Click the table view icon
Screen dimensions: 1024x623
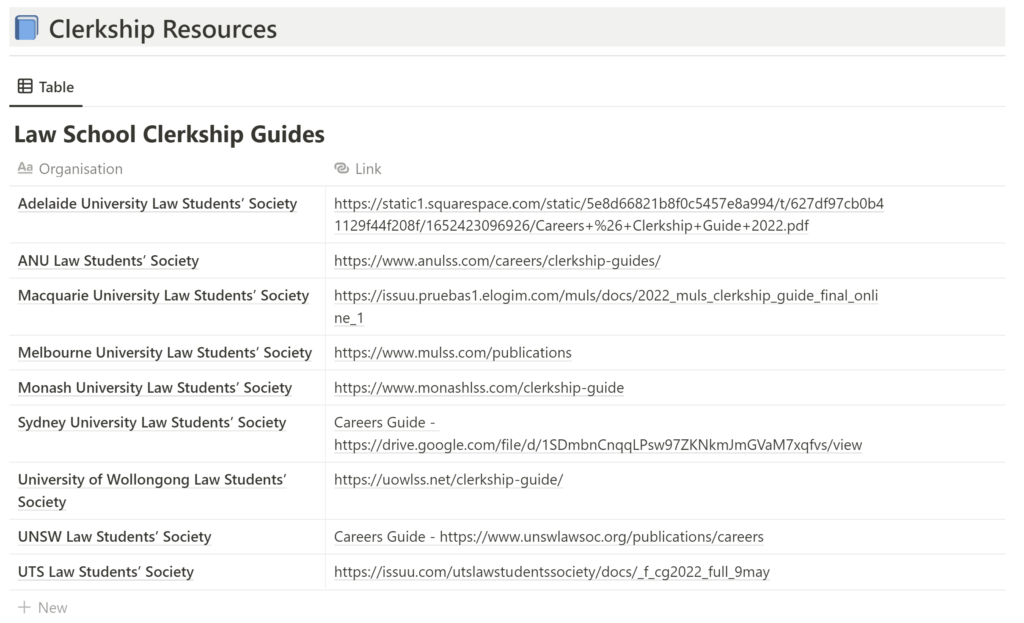point(25,86)
